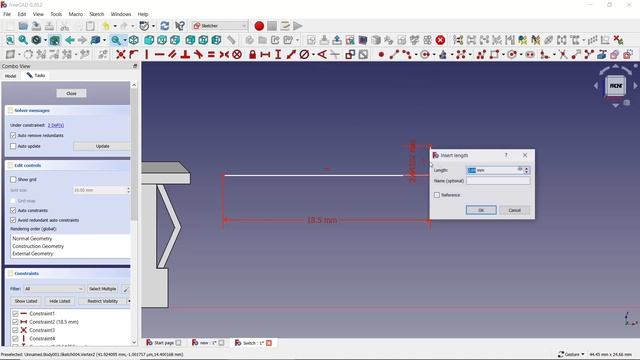
Task: Click the Name (optional) input field
Action: point(498,181)
